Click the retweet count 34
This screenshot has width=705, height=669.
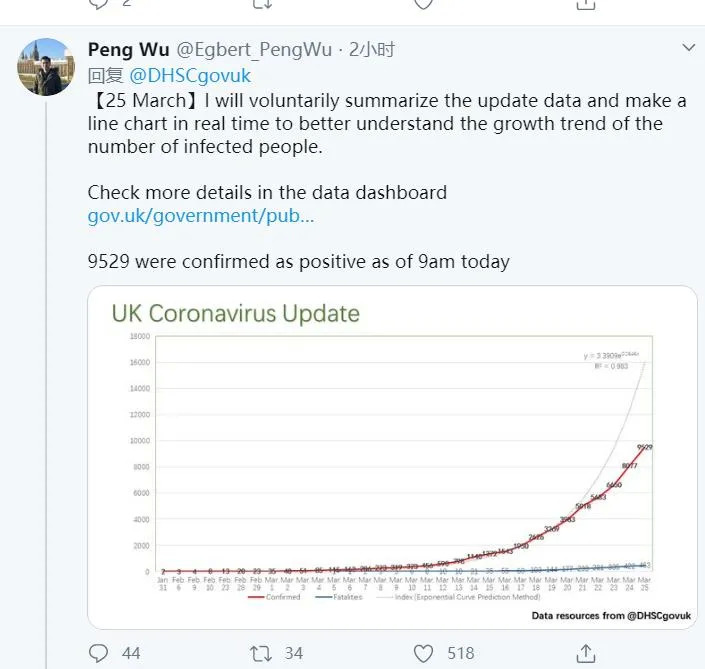(293, 653)
